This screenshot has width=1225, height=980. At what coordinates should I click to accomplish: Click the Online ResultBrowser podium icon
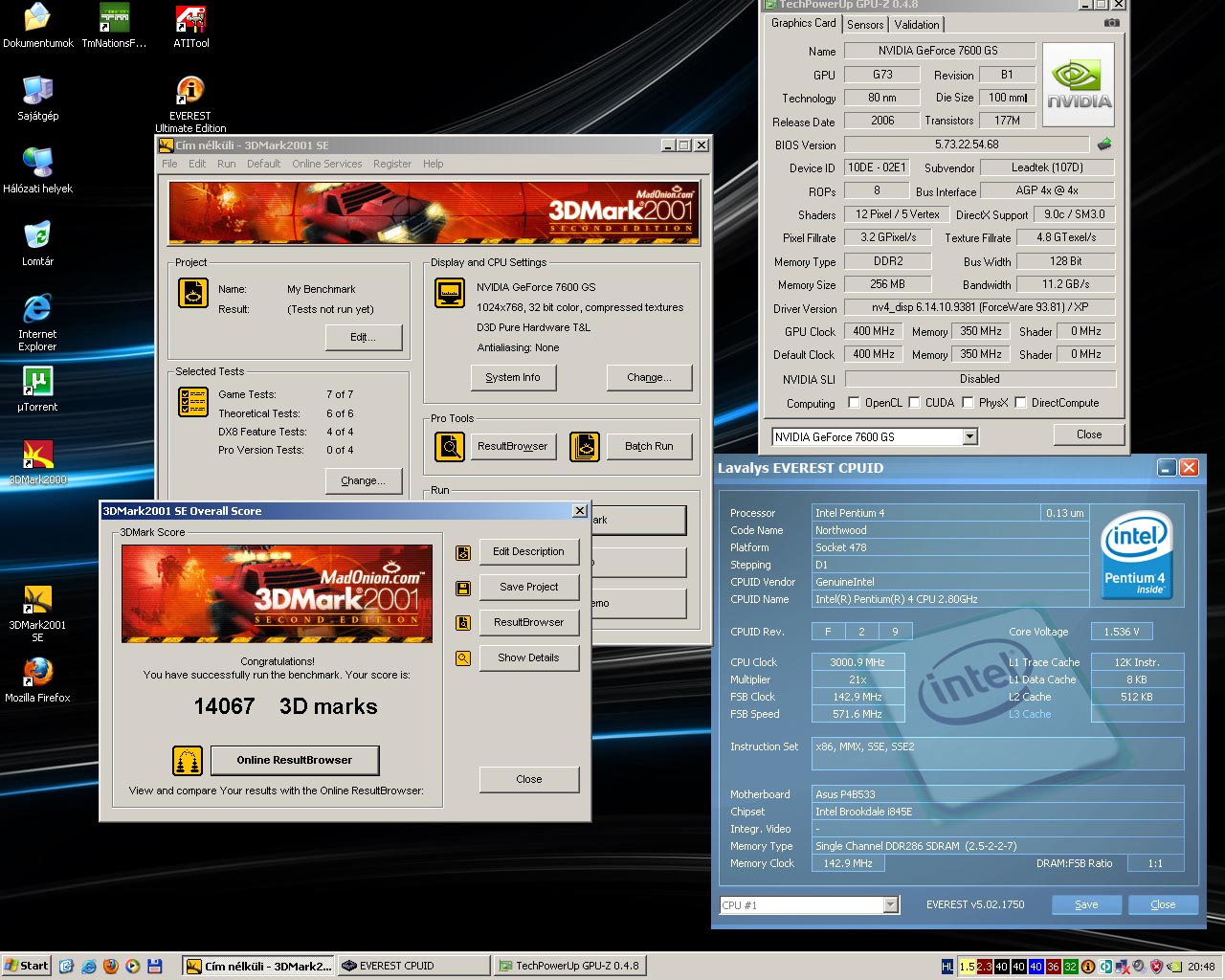point(188,761)
